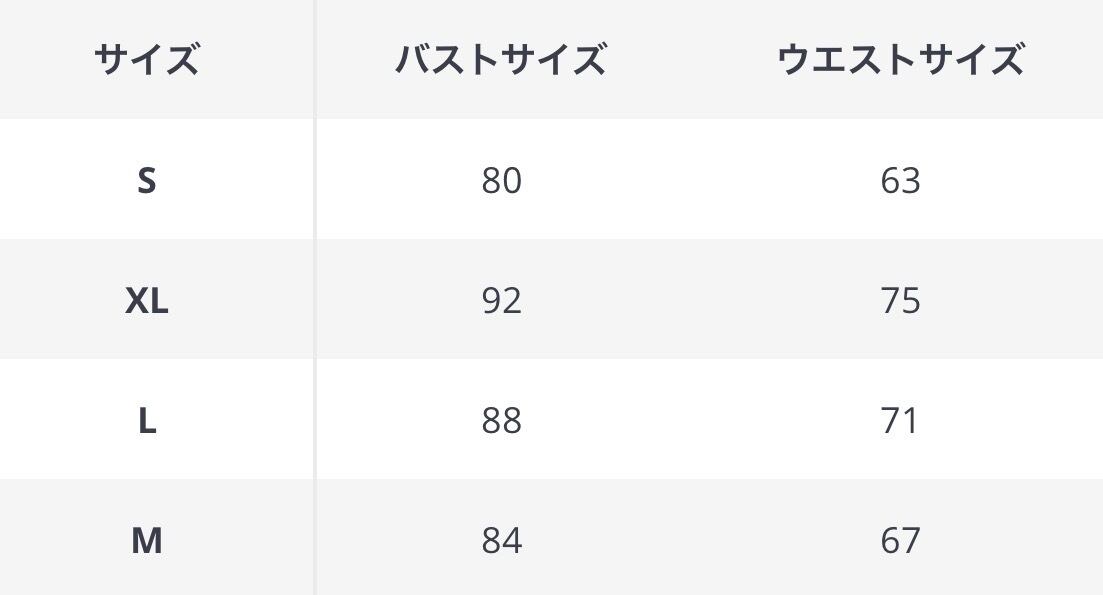
Task: Pick the waist measurement for size S
Action: coord(900,181)
